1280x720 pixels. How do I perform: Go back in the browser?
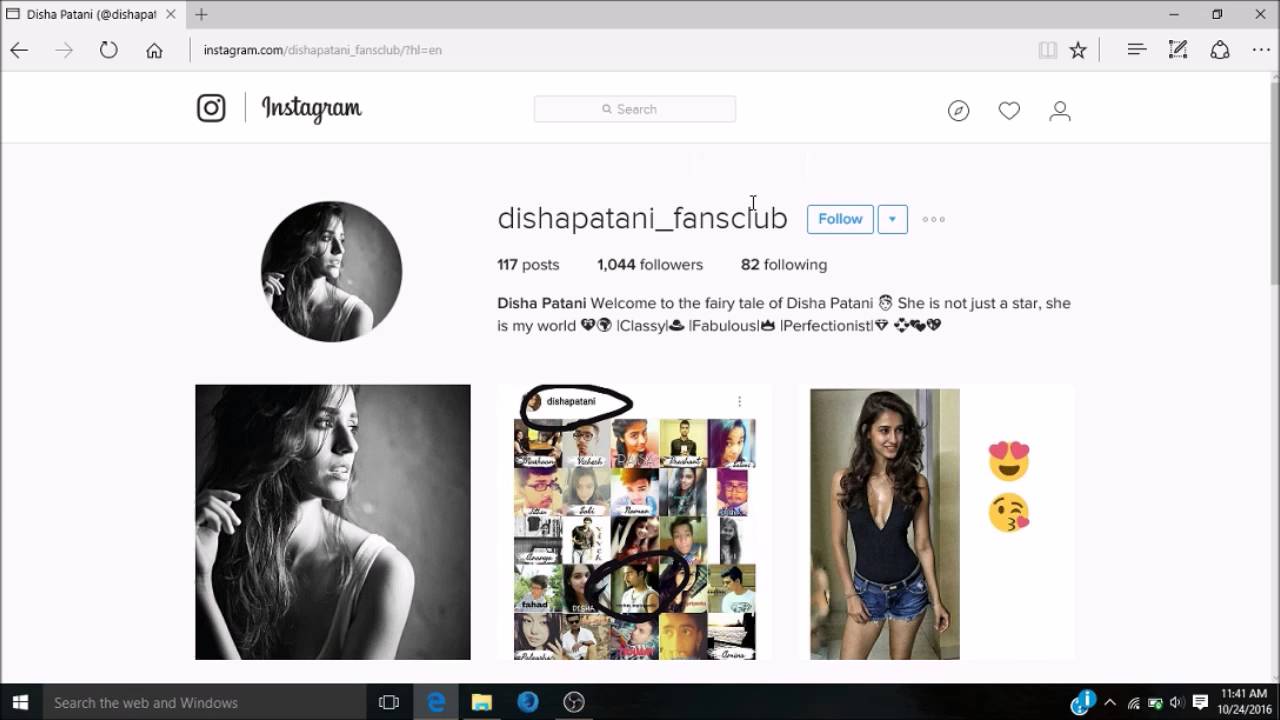(x=20, y=50)
